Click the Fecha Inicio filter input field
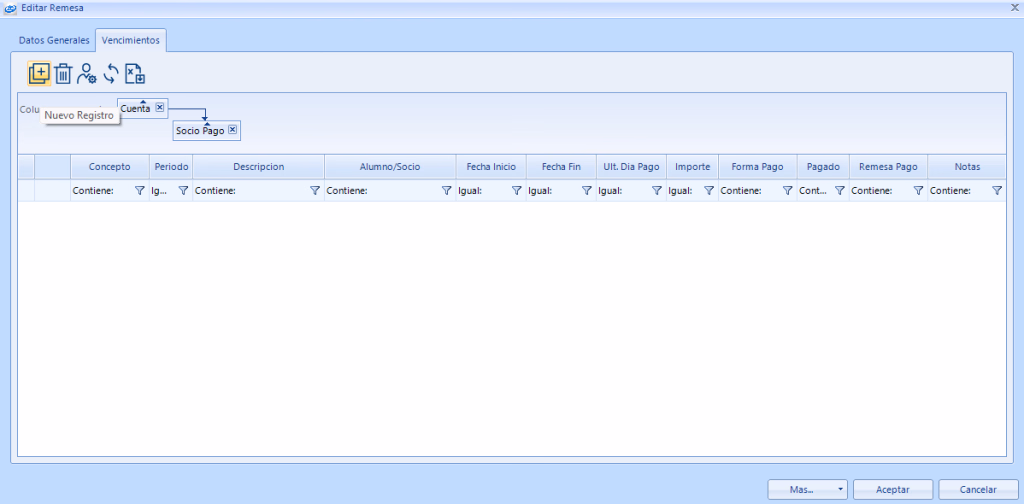 482,190
